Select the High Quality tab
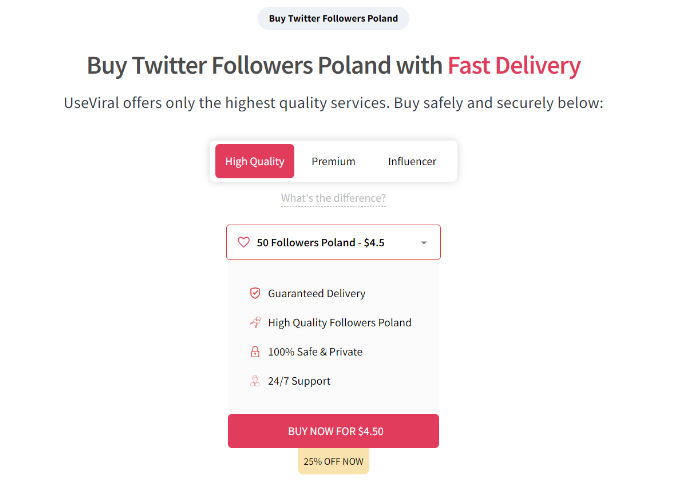Image resolution: width=673 pixels, height=492 pixels. pos(254,161)
